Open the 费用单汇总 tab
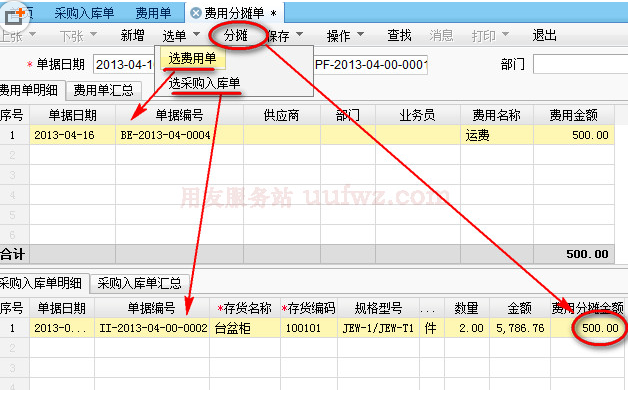The height and width of the screenshot is (393, 628). point(103,91)
